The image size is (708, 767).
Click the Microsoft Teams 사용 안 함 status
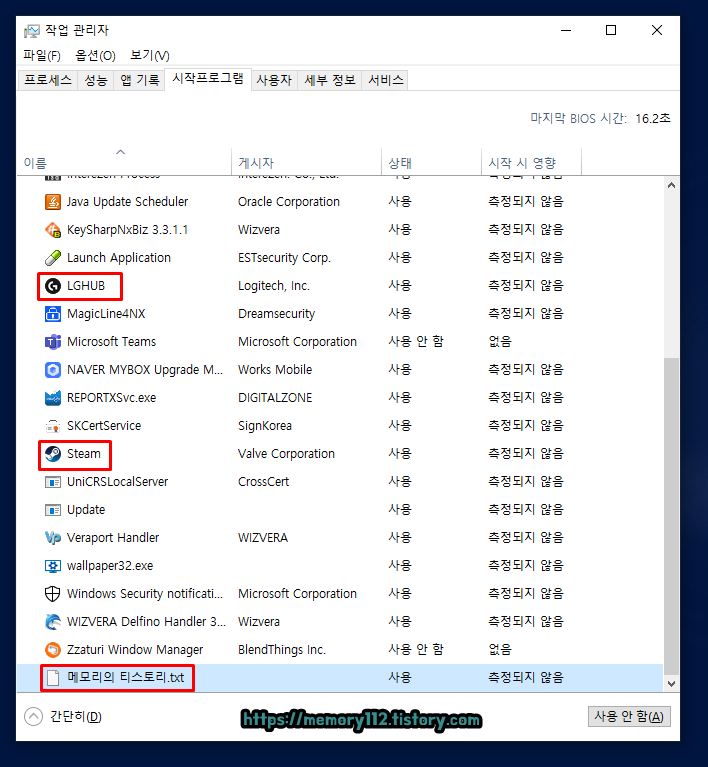coord(416,341)
